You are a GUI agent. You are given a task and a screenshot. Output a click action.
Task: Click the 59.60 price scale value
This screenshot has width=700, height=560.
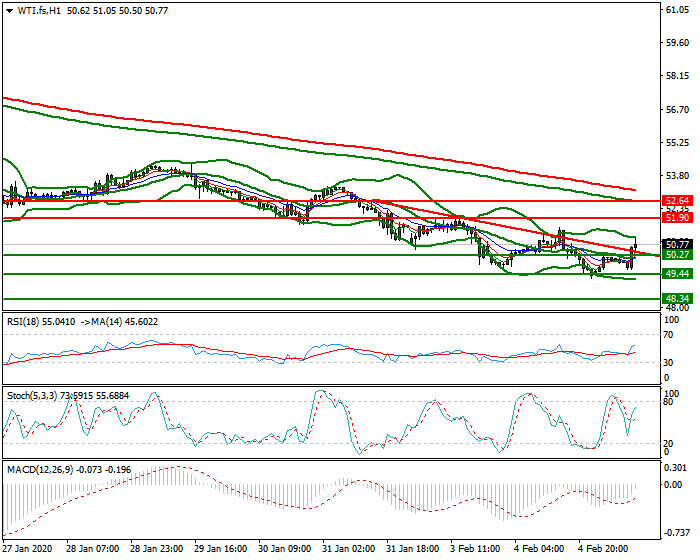(677, 43)
